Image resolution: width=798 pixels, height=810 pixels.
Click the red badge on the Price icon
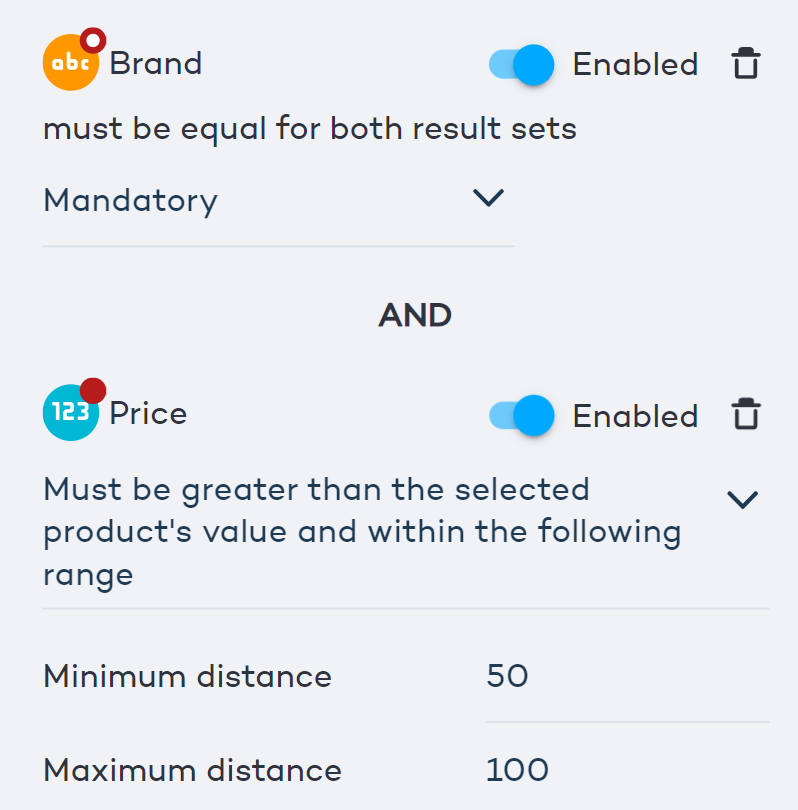tap(91, 391)
